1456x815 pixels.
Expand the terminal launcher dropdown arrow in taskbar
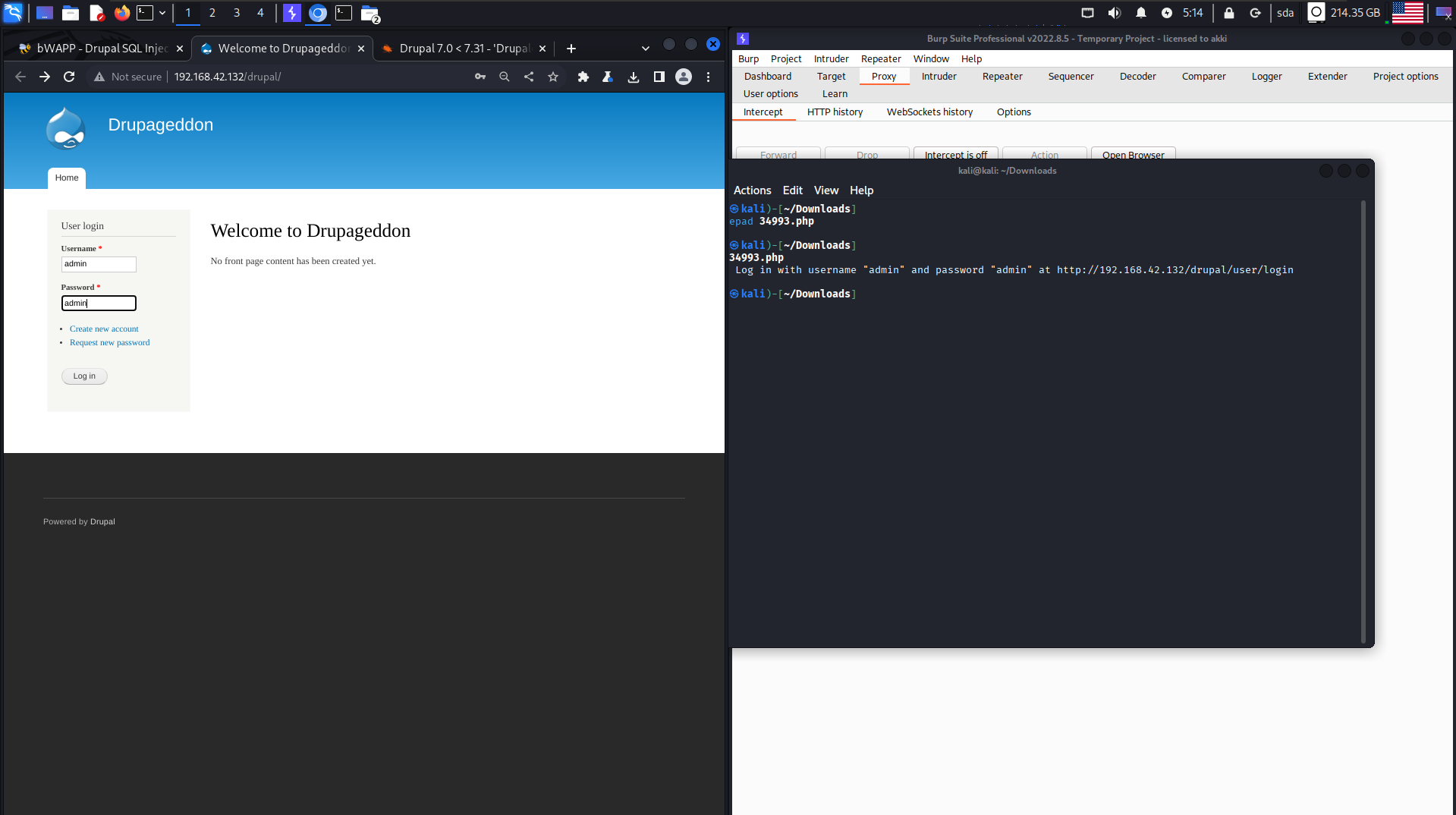click(162, 13)
